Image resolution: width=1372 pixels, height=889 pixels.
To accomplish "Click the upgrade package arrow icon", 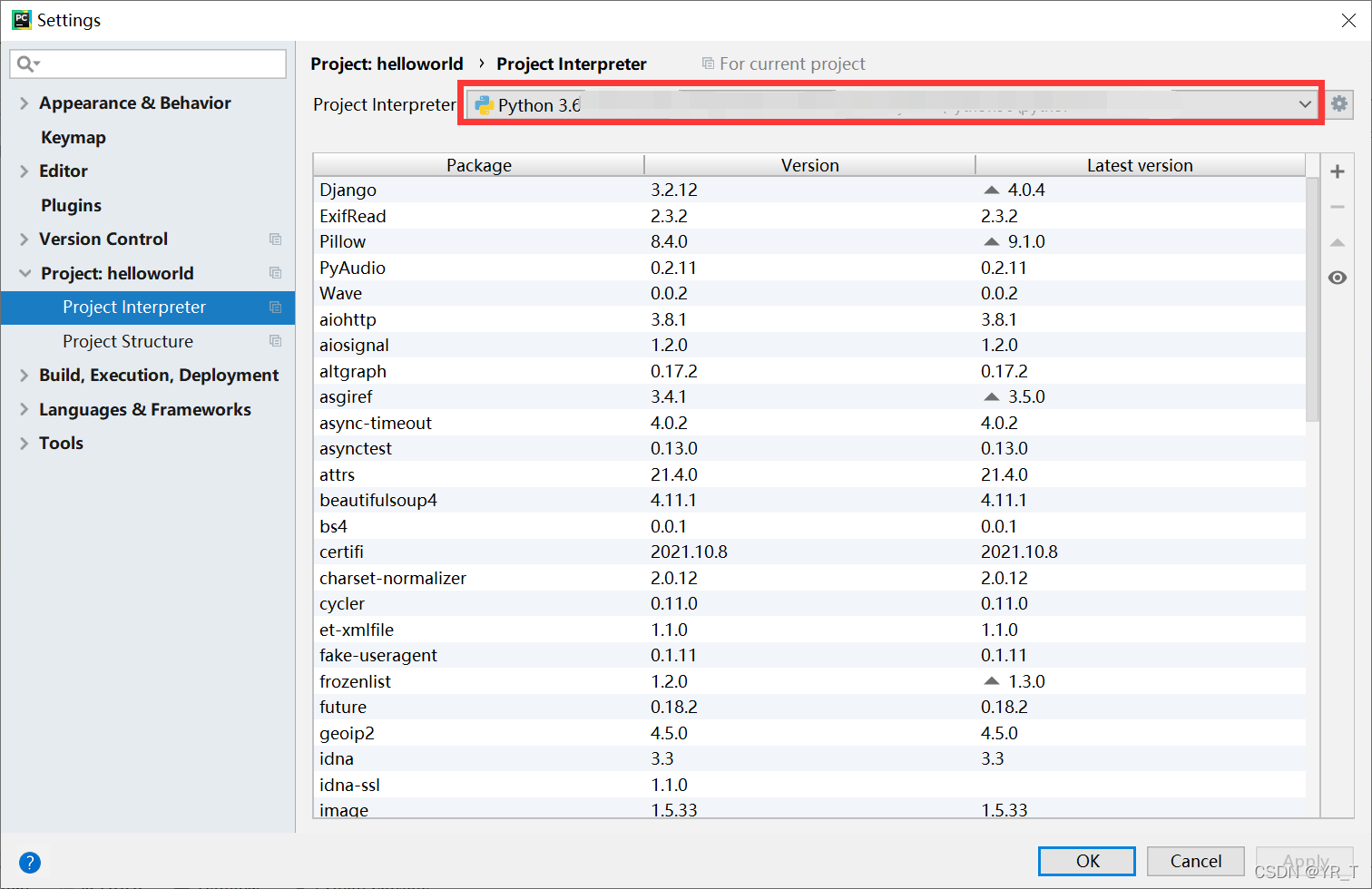I will tap(1338, 242).
